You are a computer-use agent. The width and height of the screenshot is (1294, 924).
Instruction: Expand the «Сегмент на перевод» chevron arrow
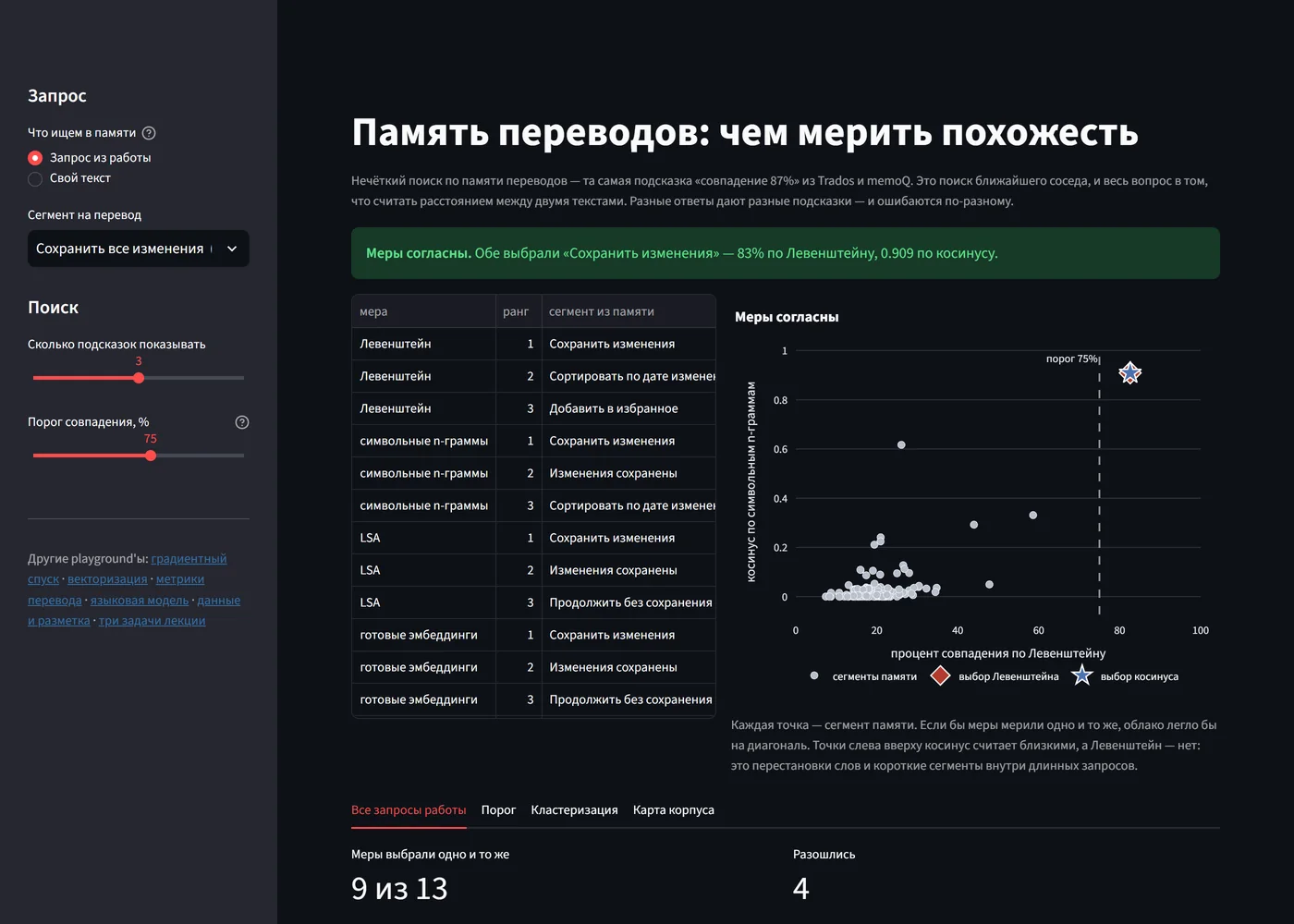[x=232, y=249]
